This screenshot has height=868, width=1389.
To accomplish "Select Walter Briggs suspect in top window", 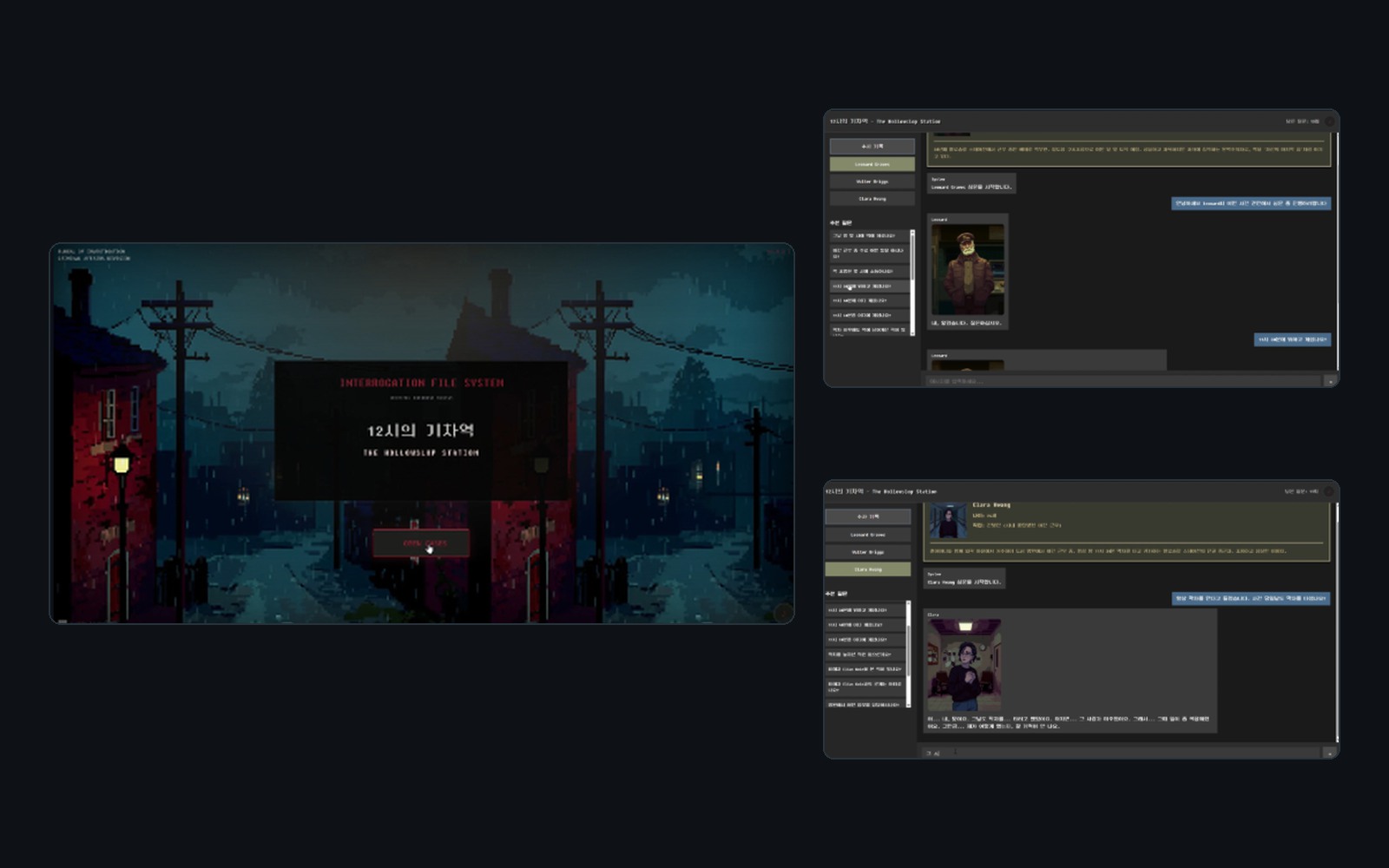I will (872, 181).
